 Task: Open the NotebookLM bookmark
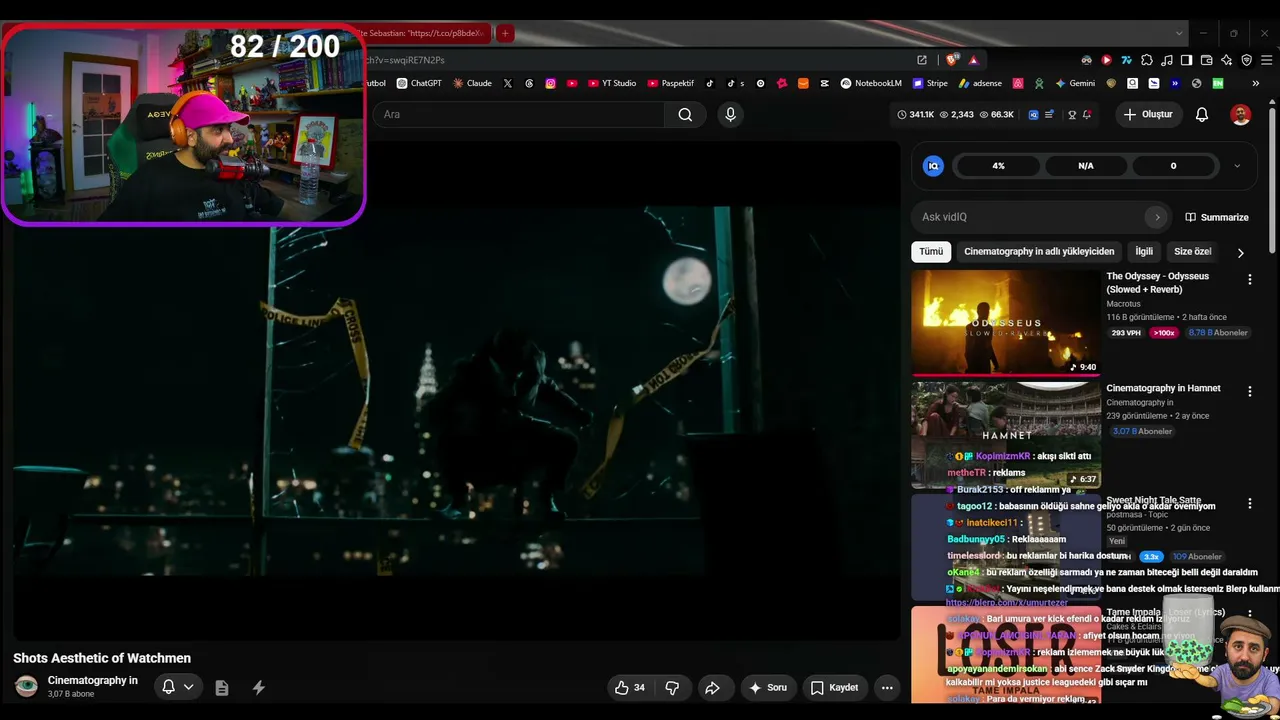(x=871, y=83)
